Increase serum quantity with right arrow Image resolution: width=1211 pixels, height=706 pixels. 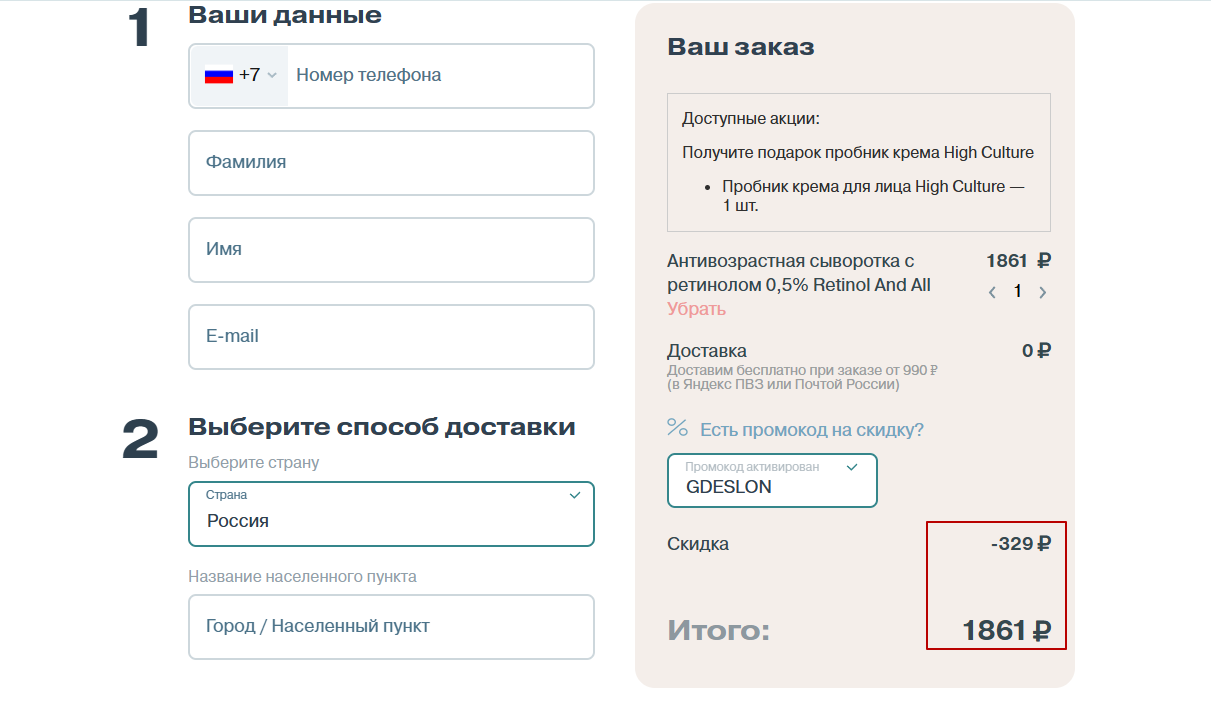point(1042,292)
